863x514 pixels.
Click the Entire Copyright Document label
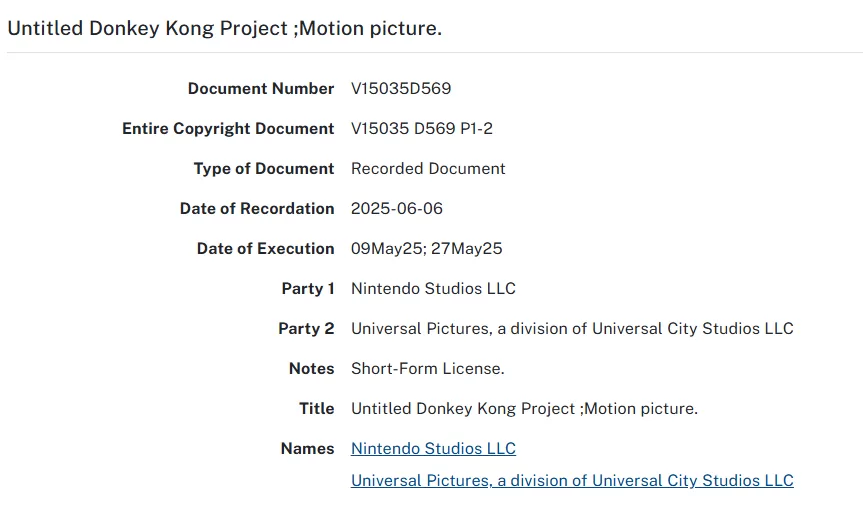click(228, 129)
